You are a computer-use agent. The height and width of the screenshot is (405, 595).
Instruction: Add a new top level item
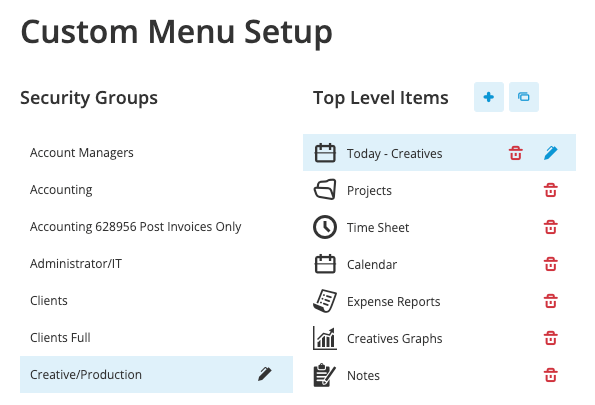point(489,97)
